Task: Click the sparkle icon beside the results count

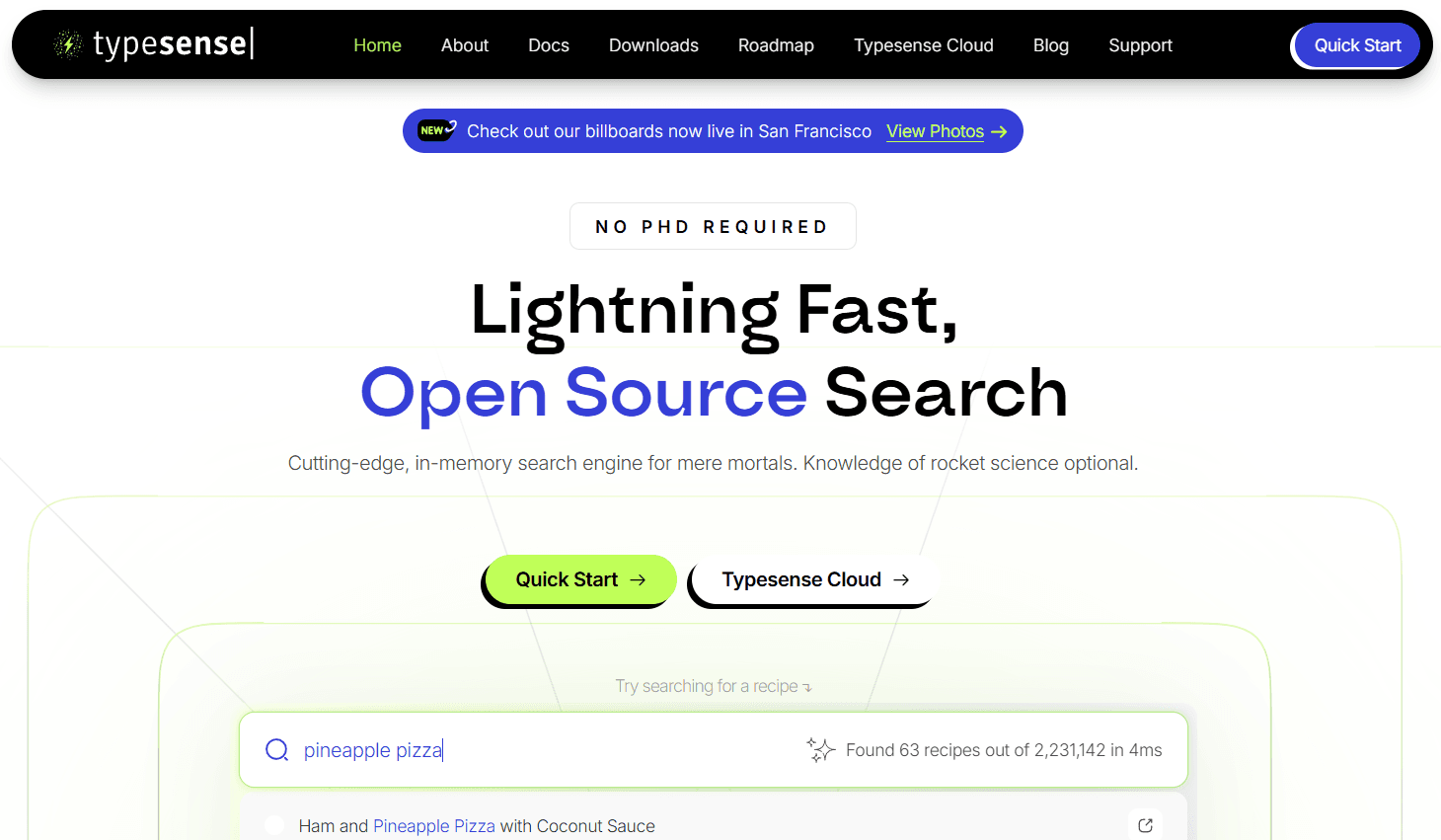Action: tap(820, 750)
